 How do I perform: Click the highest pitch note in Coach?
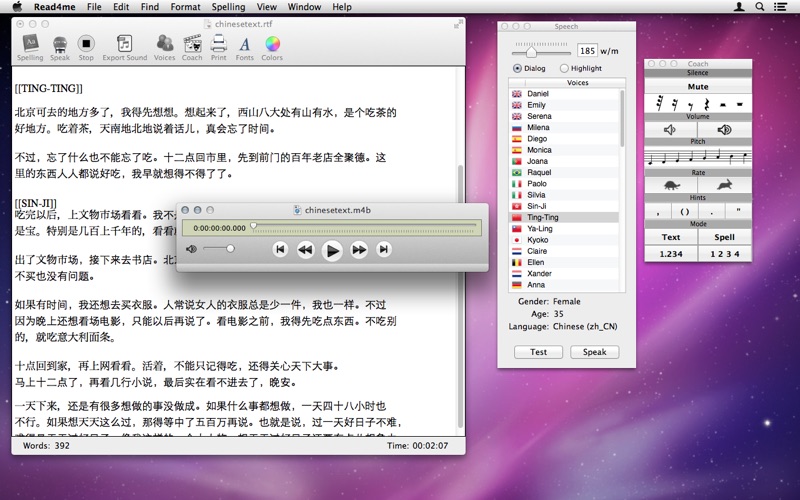pyautogui.click(x=745, y=158)
